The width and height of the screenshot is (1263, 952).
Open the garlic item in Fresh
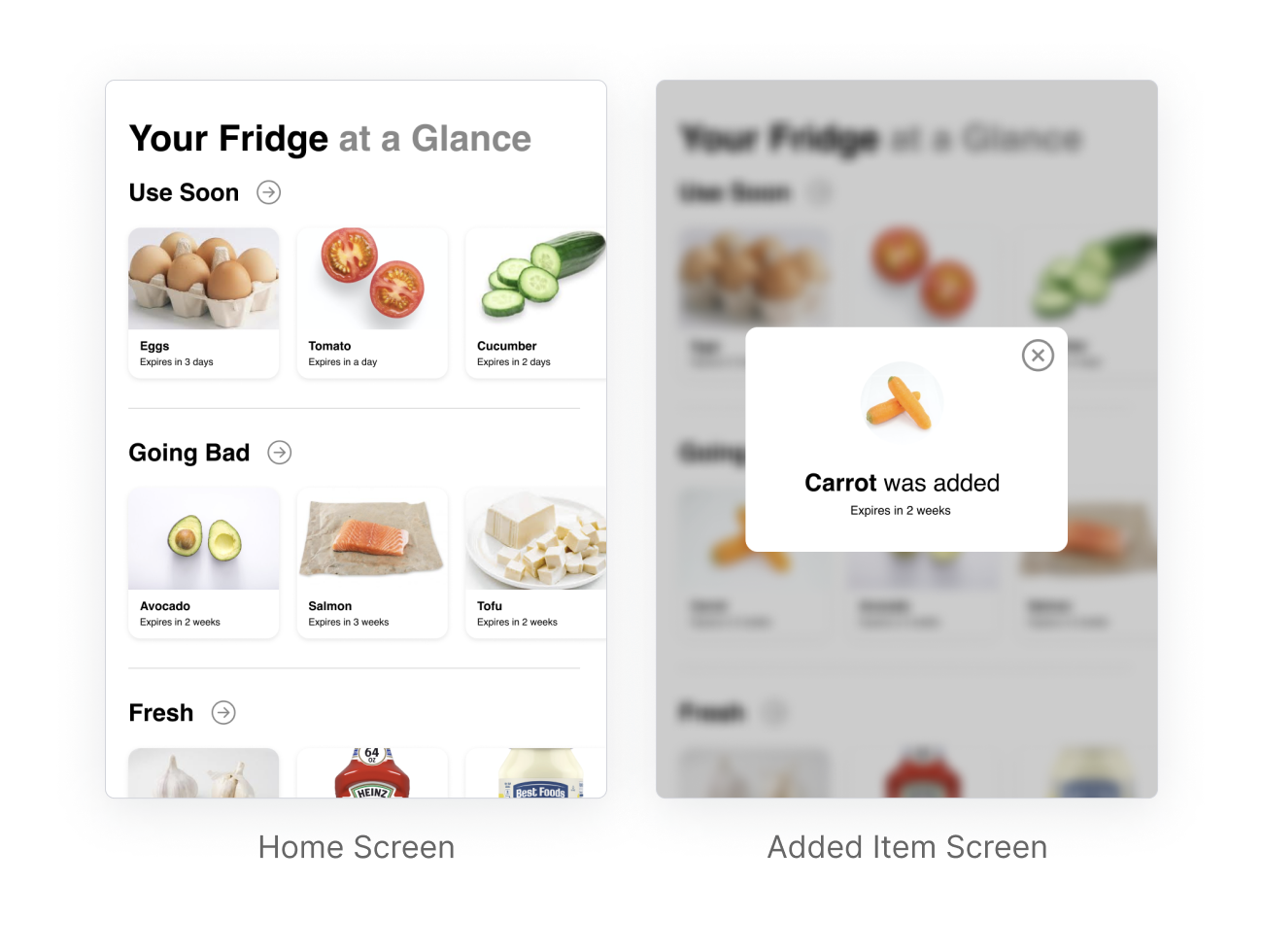[204, 773]
